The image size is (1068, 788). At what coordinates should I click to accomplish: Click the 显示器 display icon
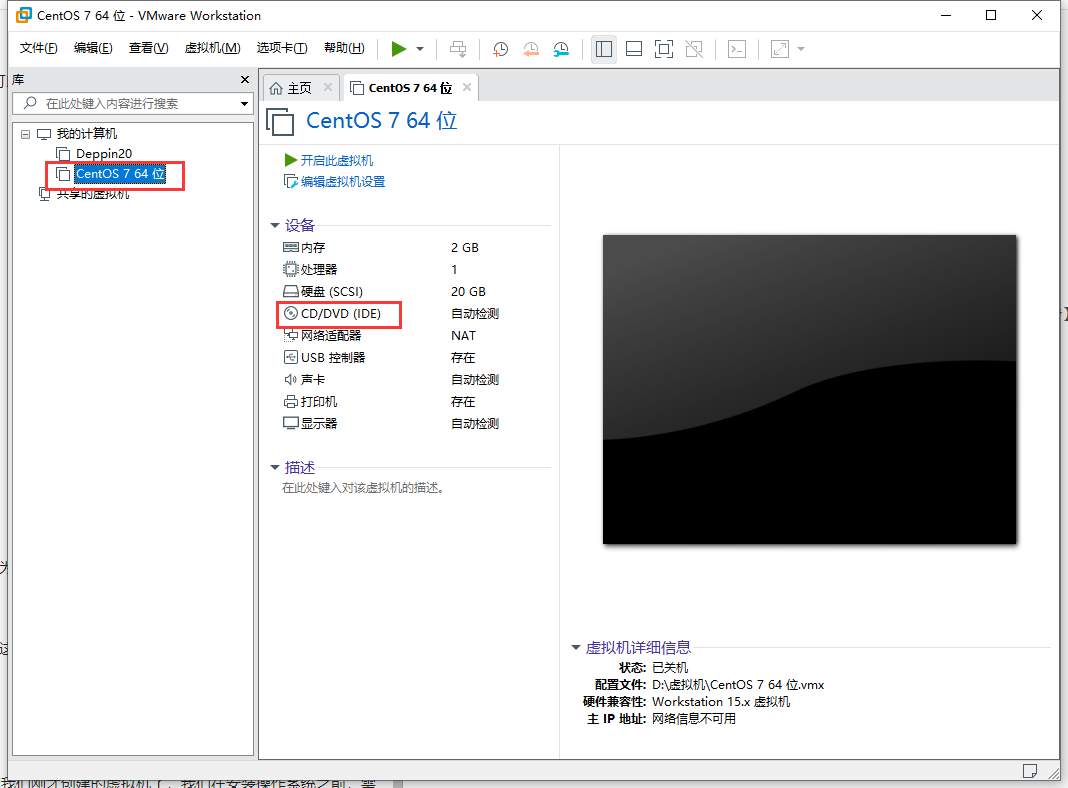[x=291, y=423]
